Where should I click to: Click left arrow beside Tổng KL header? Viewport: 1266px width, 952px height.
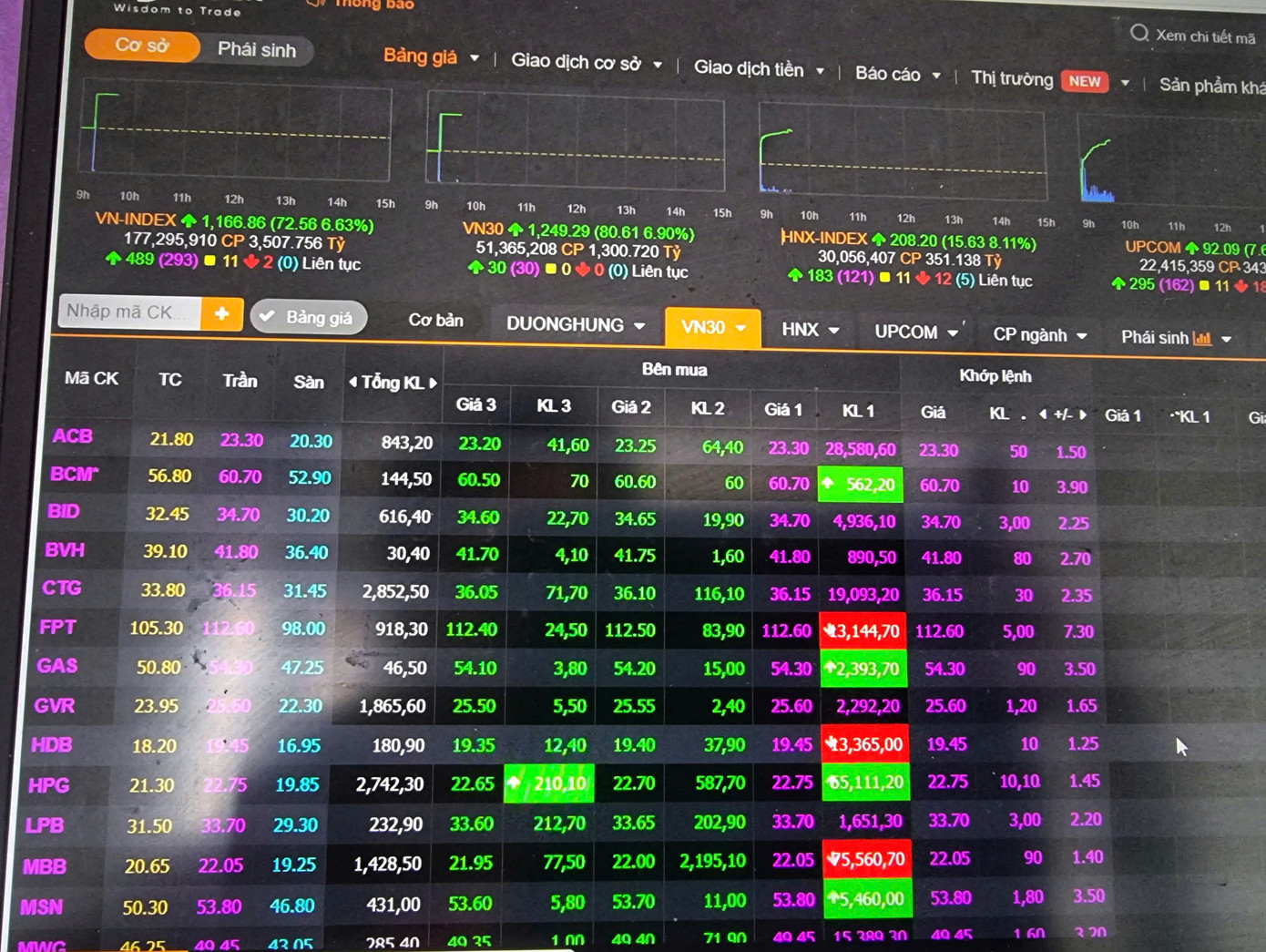pyautogui.click(x=352, y=383)
